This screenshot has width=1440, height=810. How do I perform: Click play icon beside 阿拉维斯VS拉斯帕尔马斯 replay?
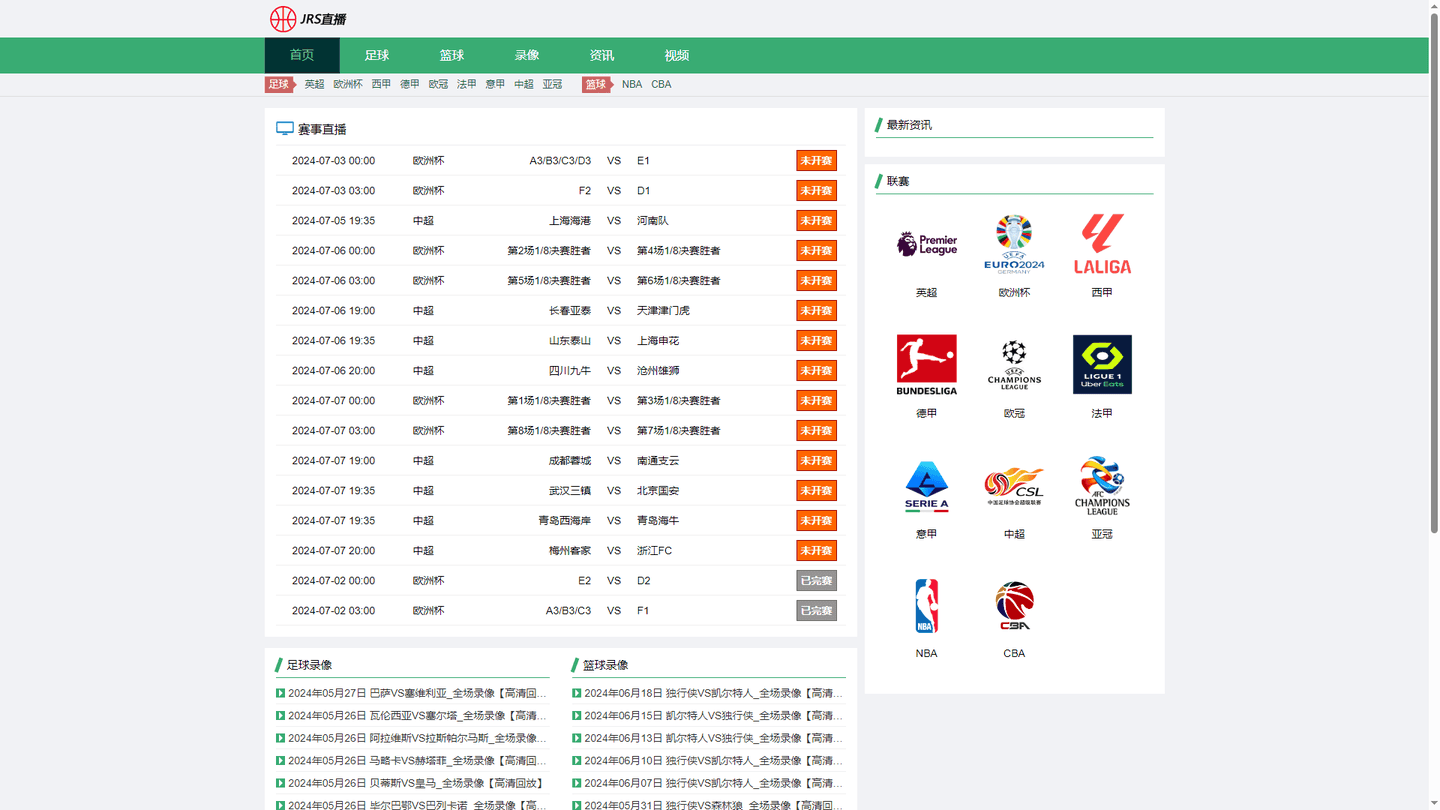281,738
